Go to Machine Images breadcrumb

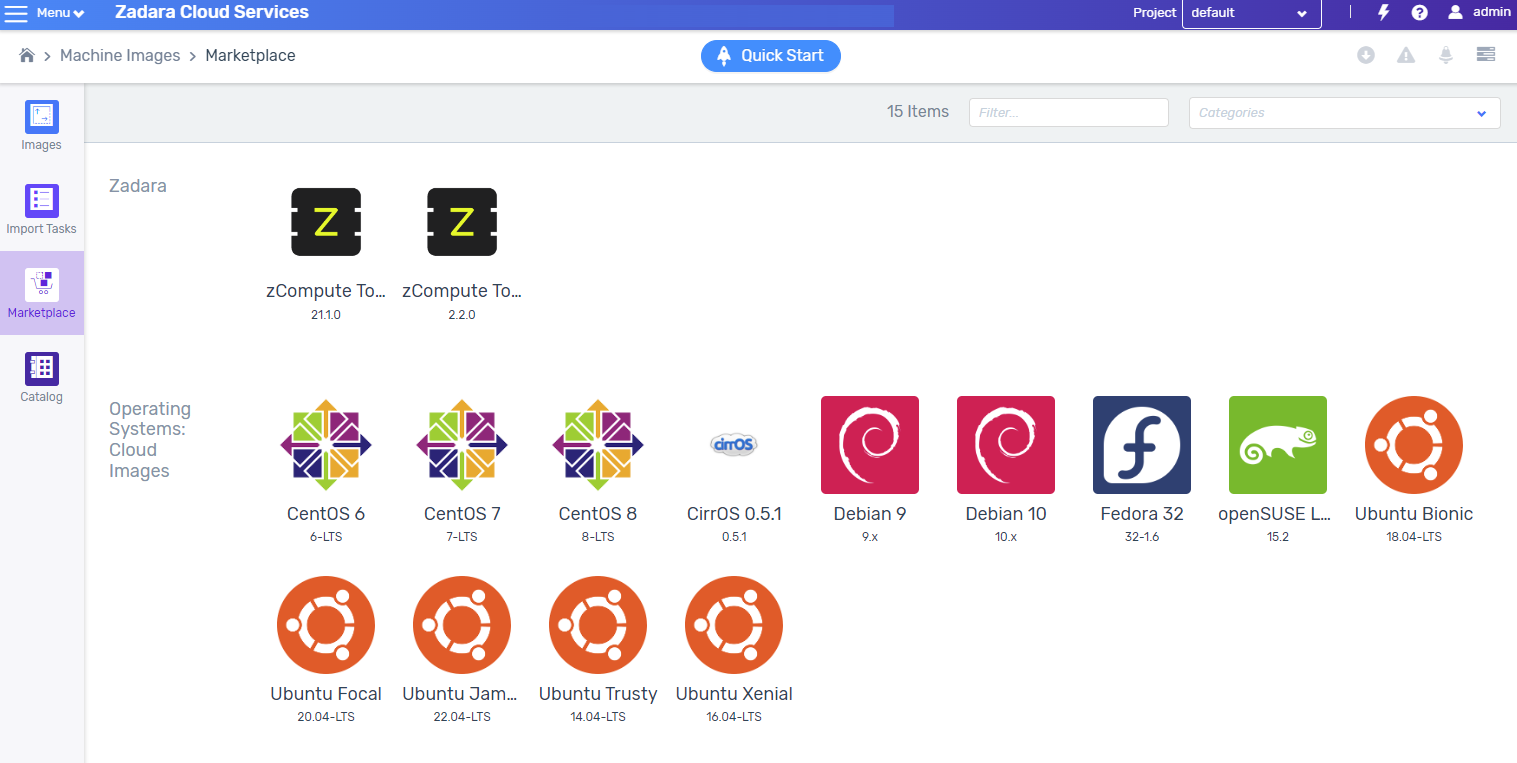point(120,55)
